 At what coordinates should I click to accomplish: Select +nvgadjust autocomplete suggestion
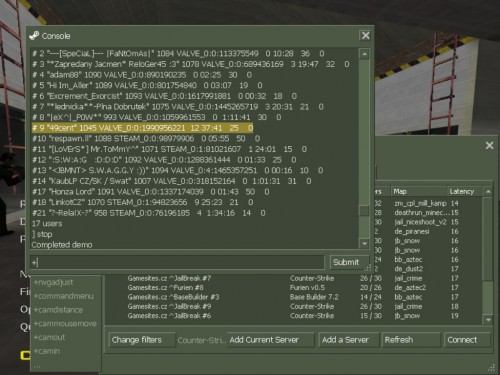53,282
